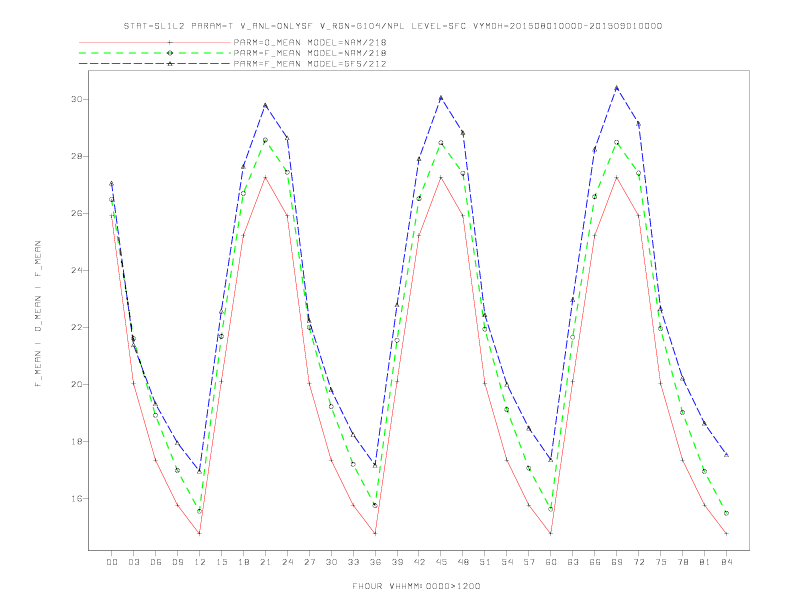792x612 pixels.
Task: Click y-axis tick label 24
Action: (x=77, y=271)
